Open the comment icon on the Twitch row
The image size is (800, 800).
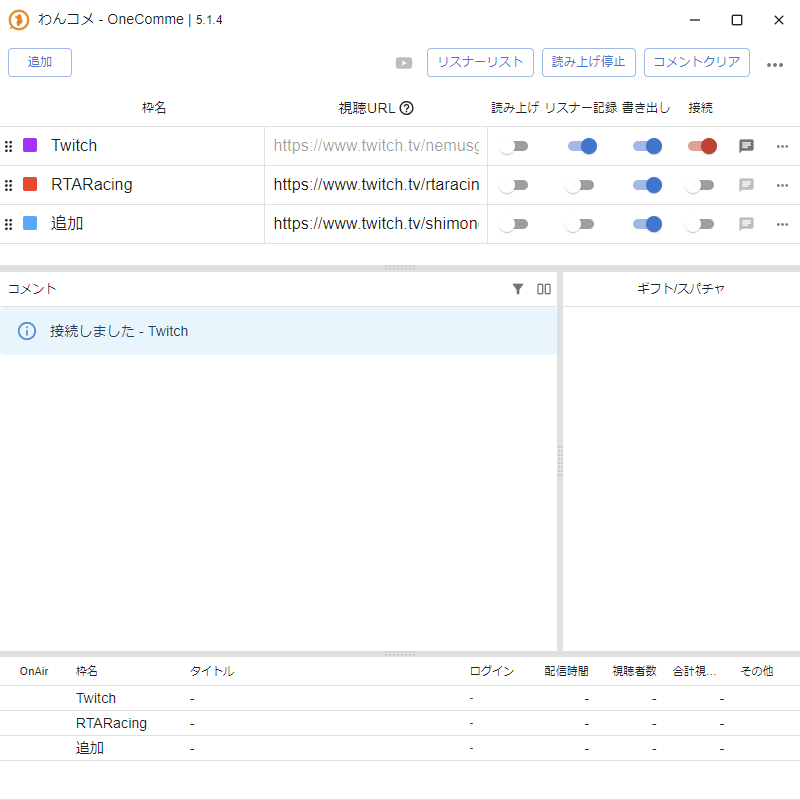coord(746,146)
